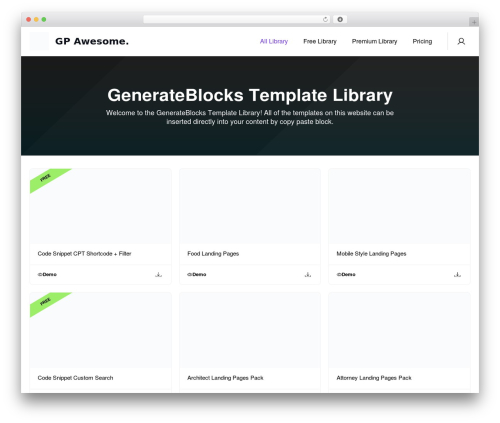Viewport: 500px width, 423px height.
Task: Click the Code Snippet CPT Shortcode thumbnail
Action: click(x=101, y=206)
